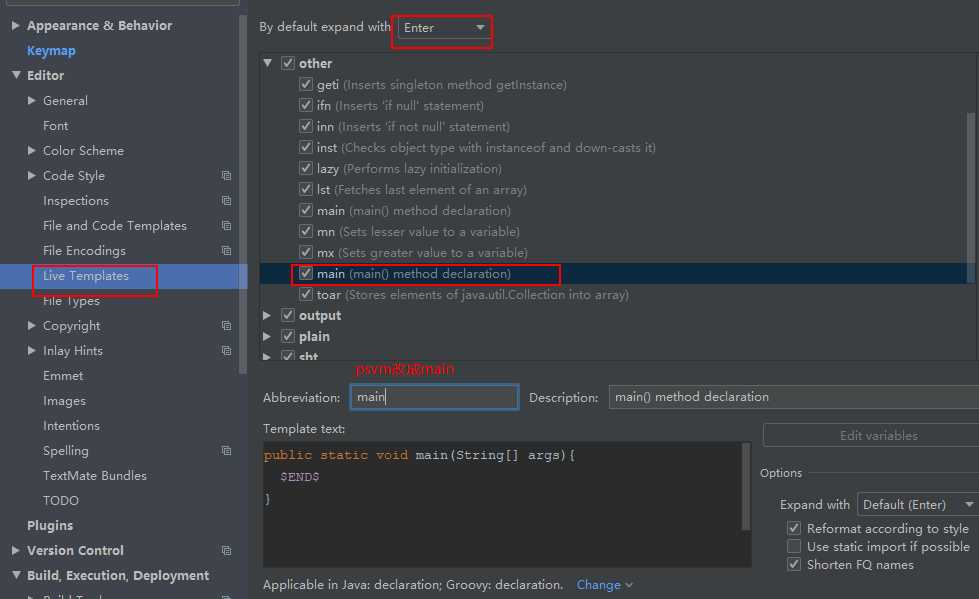This screenshot has height=599, width=979.
Task: Toggle checkbox for 'other' template group
Action: click(288, 63)
